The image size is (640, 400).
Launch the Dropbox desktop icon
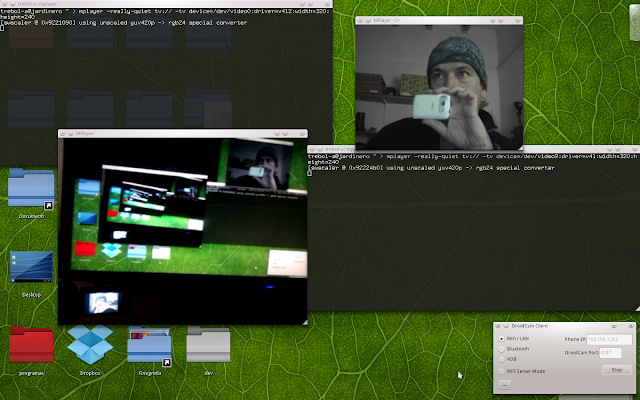pos(90,345)
